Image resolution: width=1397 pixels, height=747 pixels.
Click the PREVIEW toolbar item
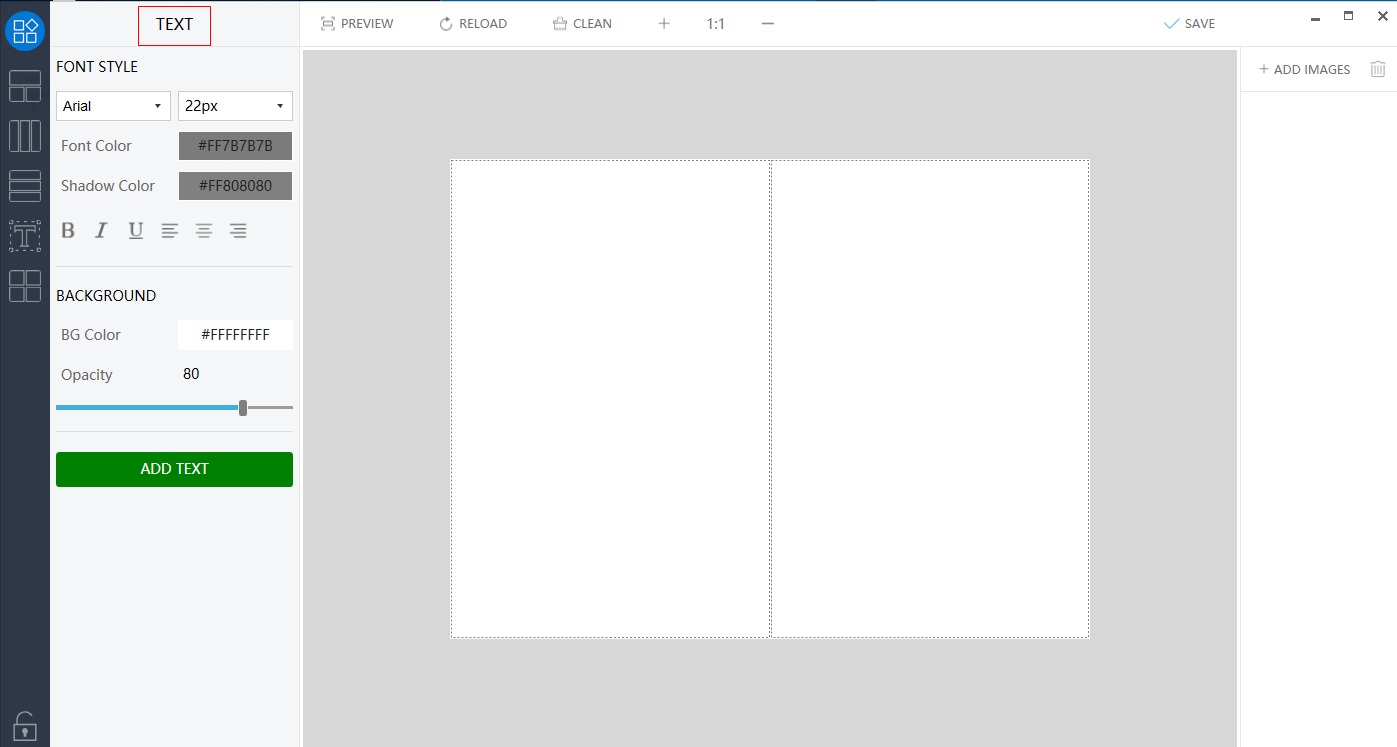(357, 23)
